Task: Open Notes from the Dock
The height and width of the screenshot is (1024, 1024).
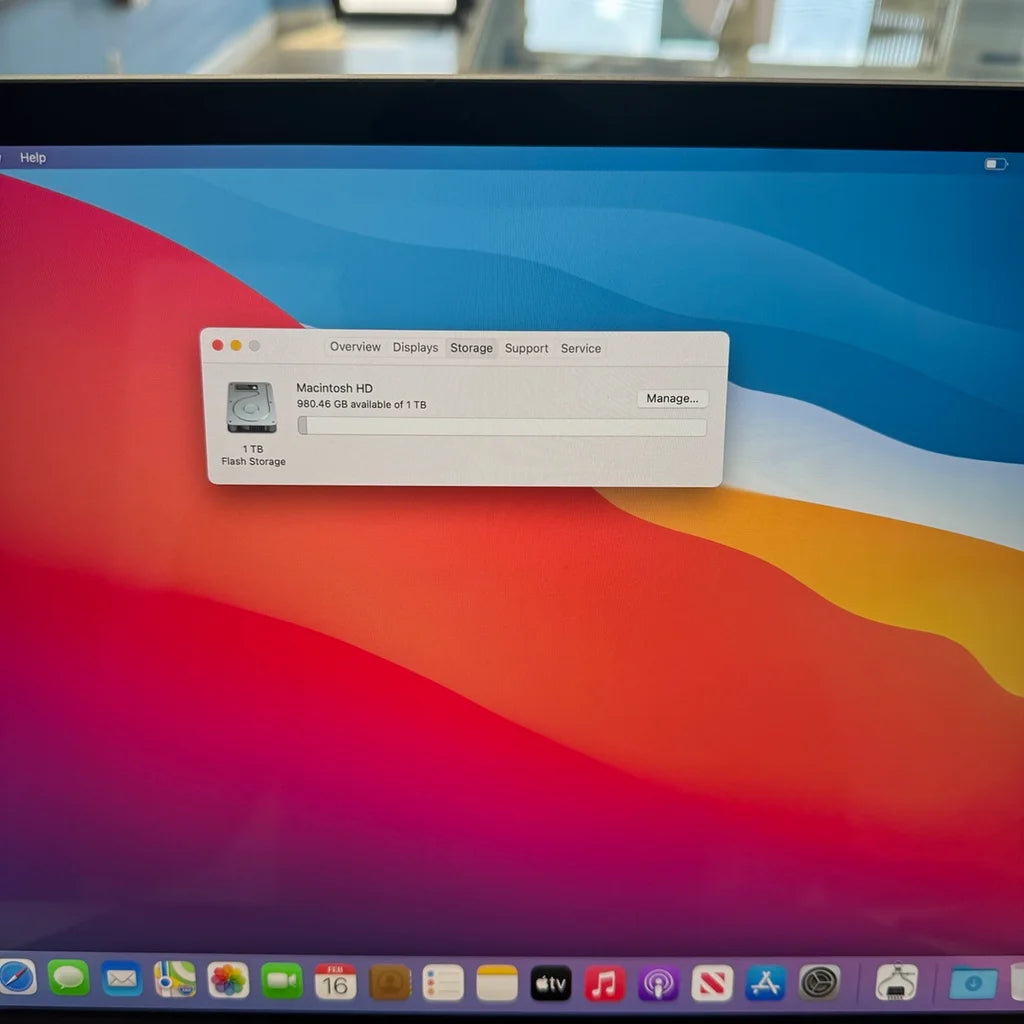Action: (x=496, y=984)
